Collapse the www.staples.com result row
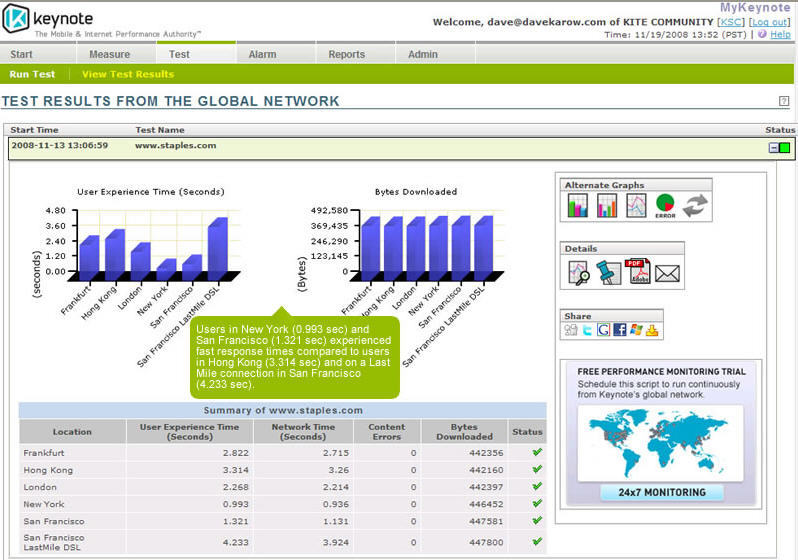This screenshot has width=798, height=560. point(774,148)
